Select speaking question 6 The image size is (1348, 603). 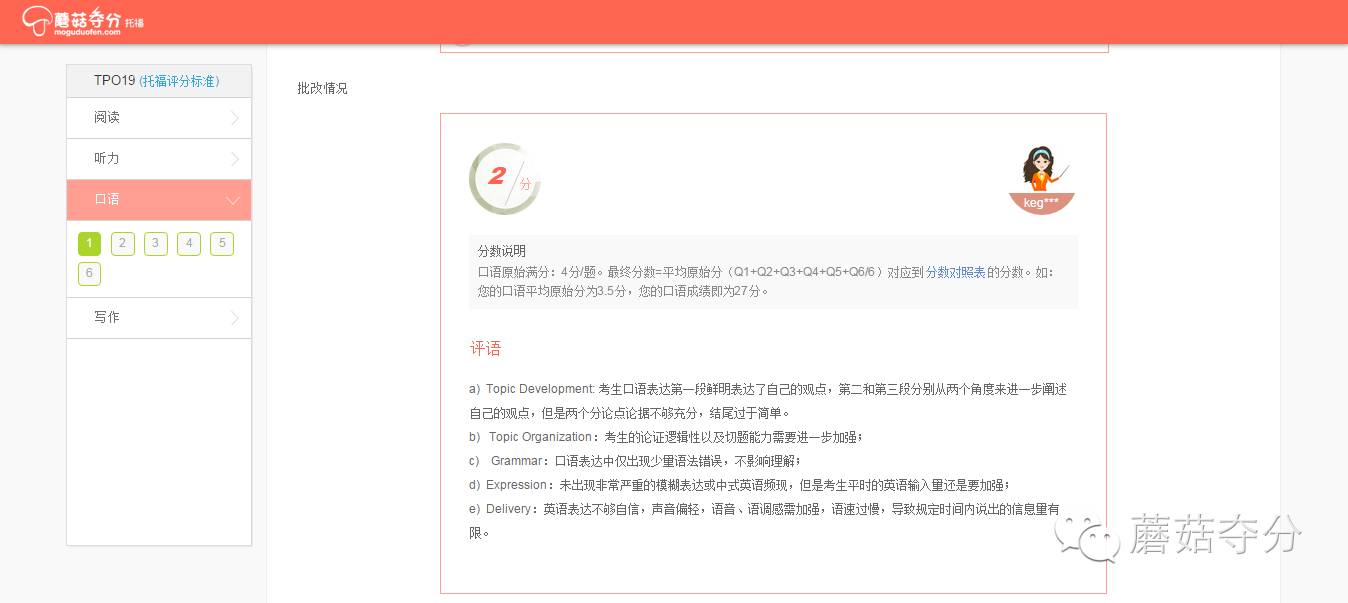click(x=89, y=273)
